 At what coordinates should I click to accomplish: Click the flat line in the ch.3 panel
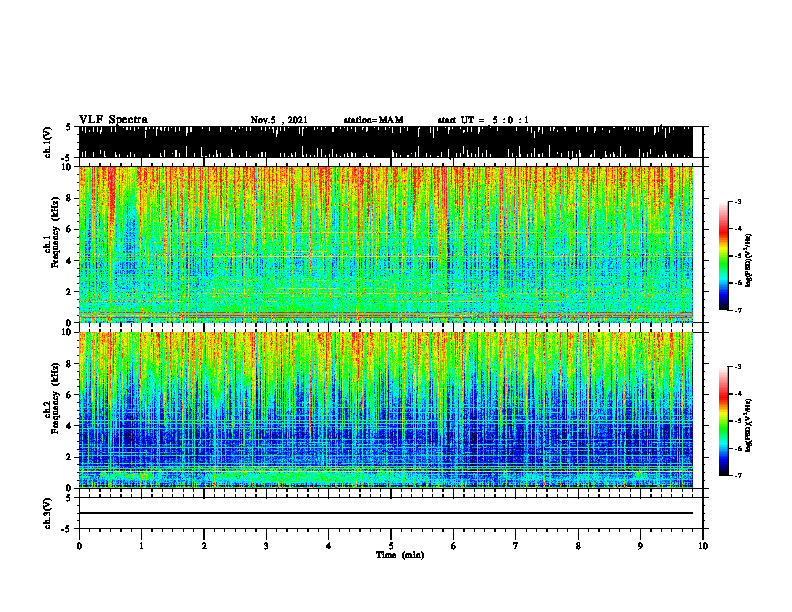385,513
